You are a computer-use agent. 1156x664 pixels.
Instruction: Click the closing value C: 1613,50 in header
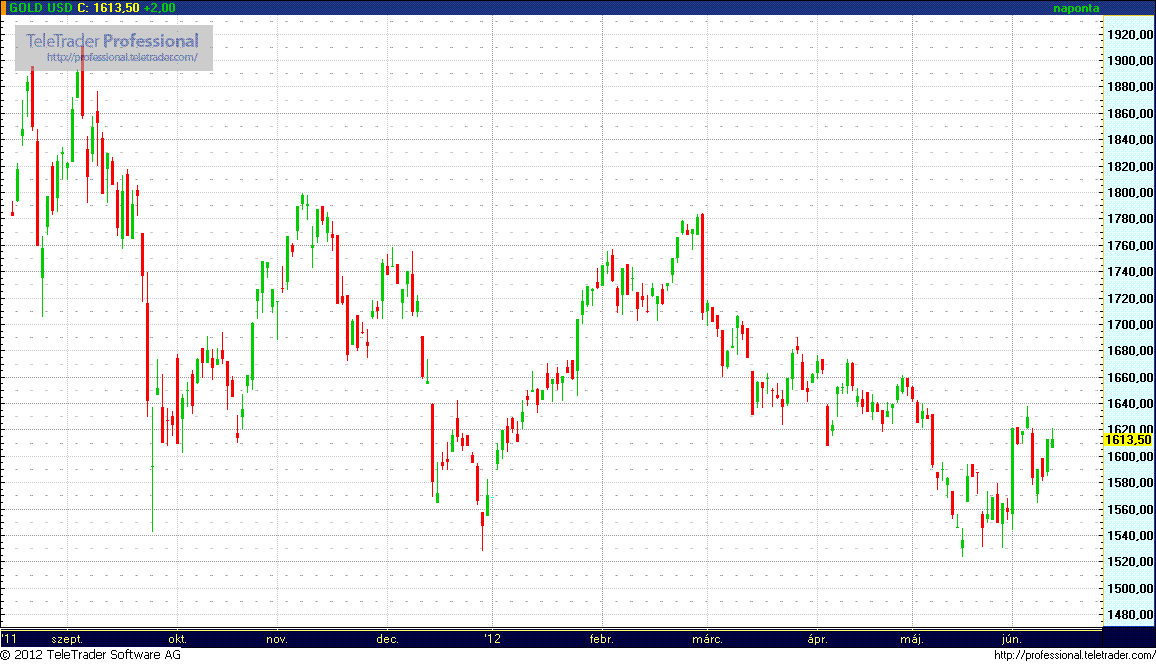coord(108,7)
